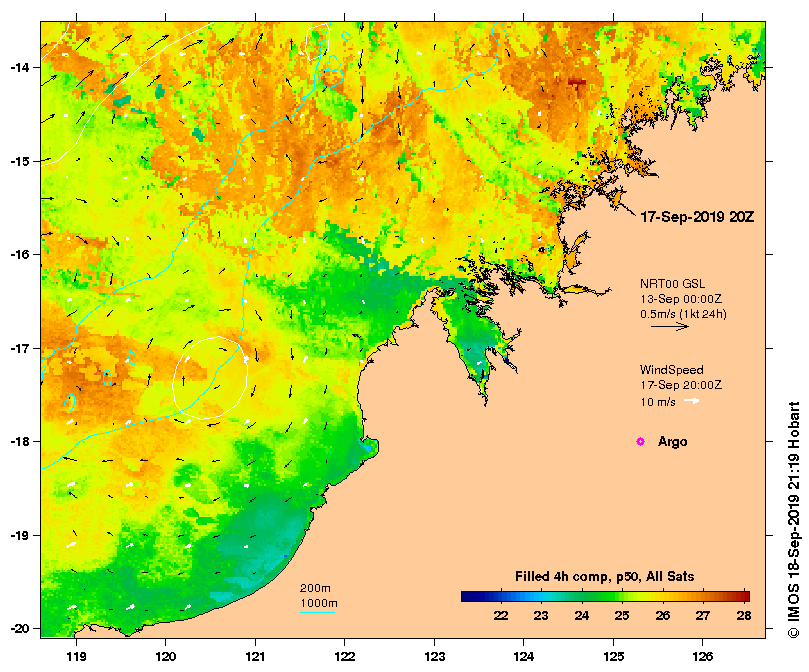Click the IMOS copyright text on right edge
Image resolution: width=809 pixels, height=672 pixels.
[x=794, y=519]
